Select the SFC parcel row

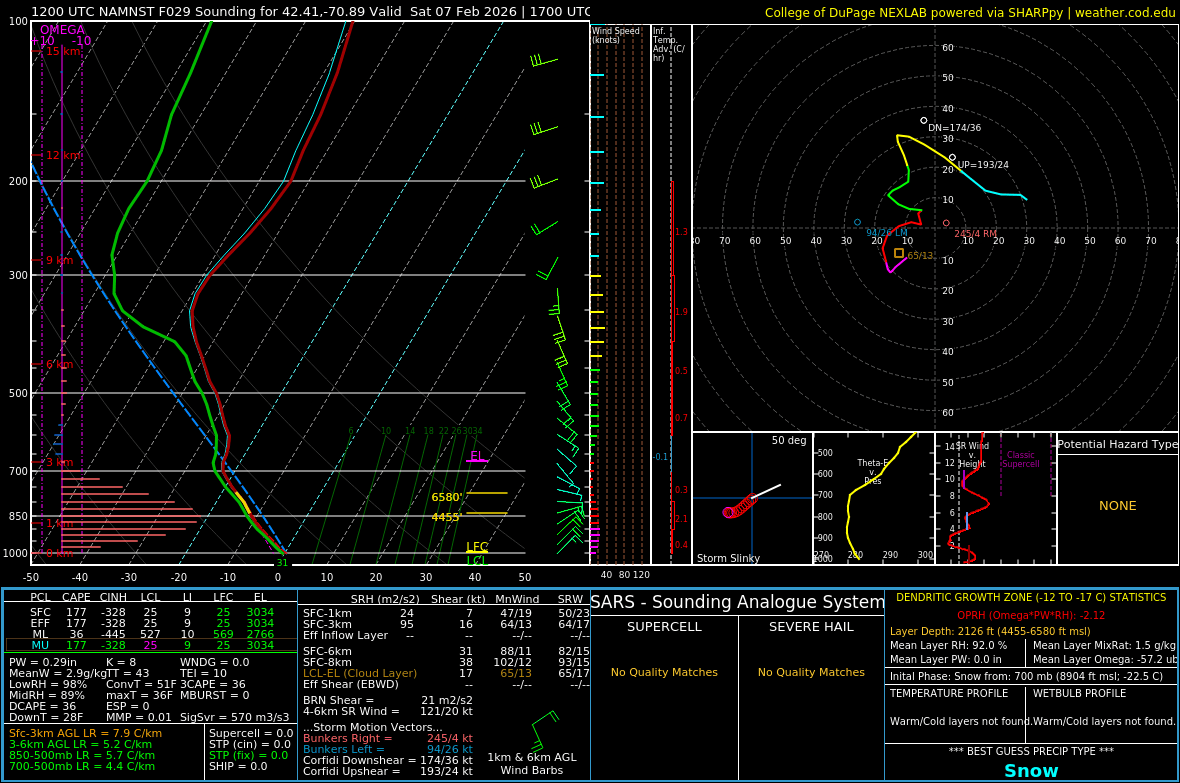[150, 612]
